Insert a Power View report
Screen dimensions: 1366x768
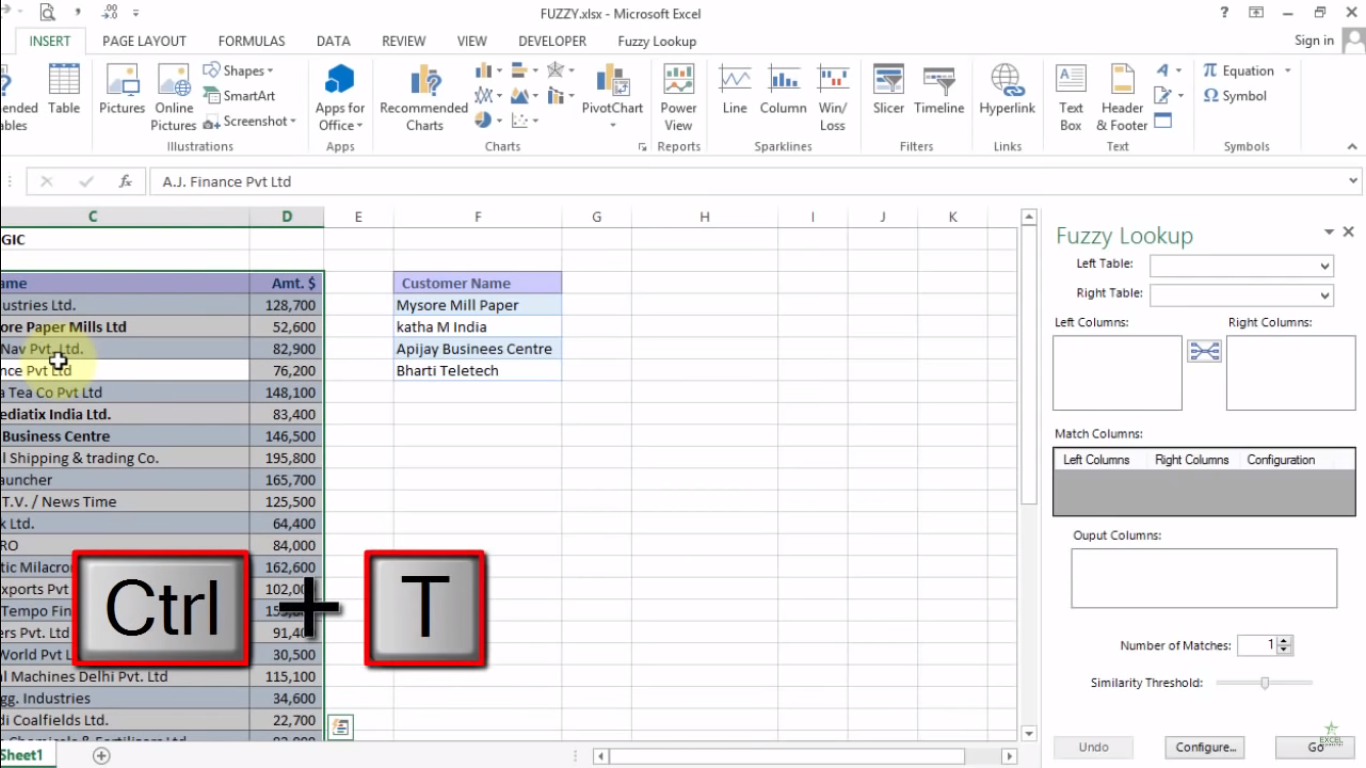click(x=678, y=97)
